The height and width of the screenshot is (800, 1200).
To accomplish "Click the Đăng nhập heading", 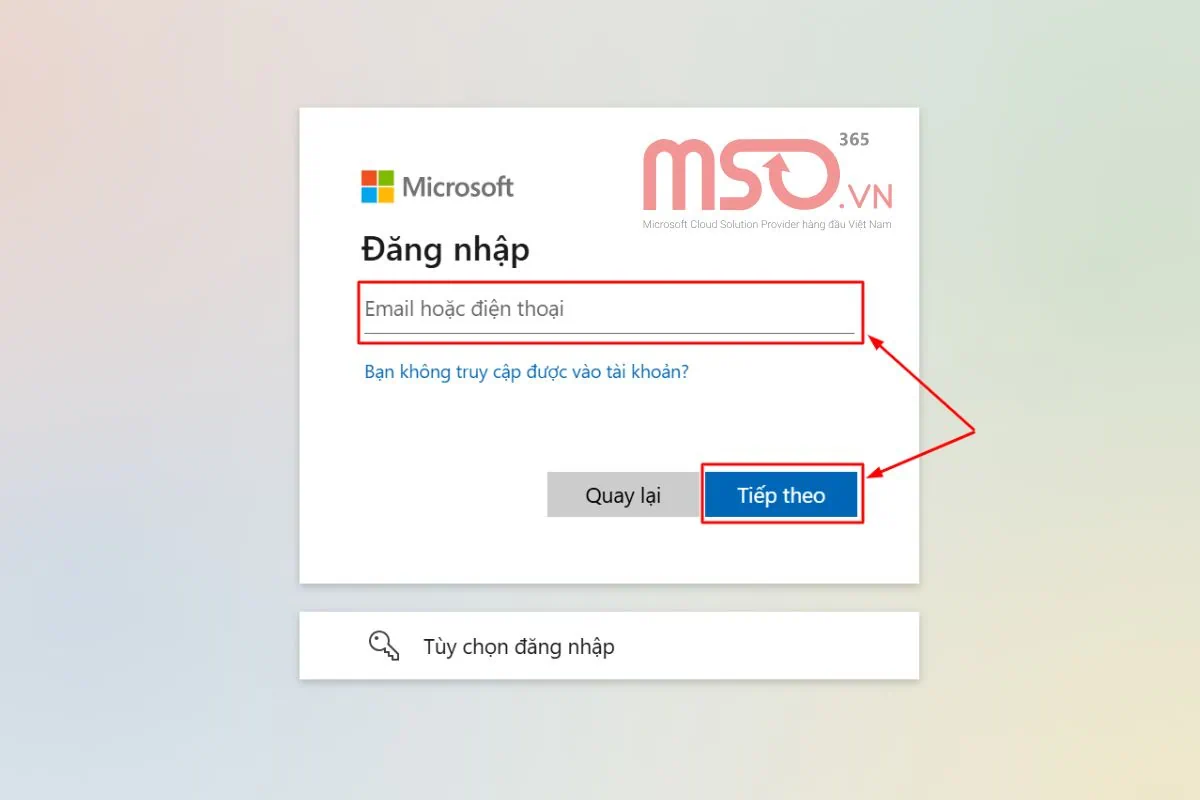I will coord(446,248).
